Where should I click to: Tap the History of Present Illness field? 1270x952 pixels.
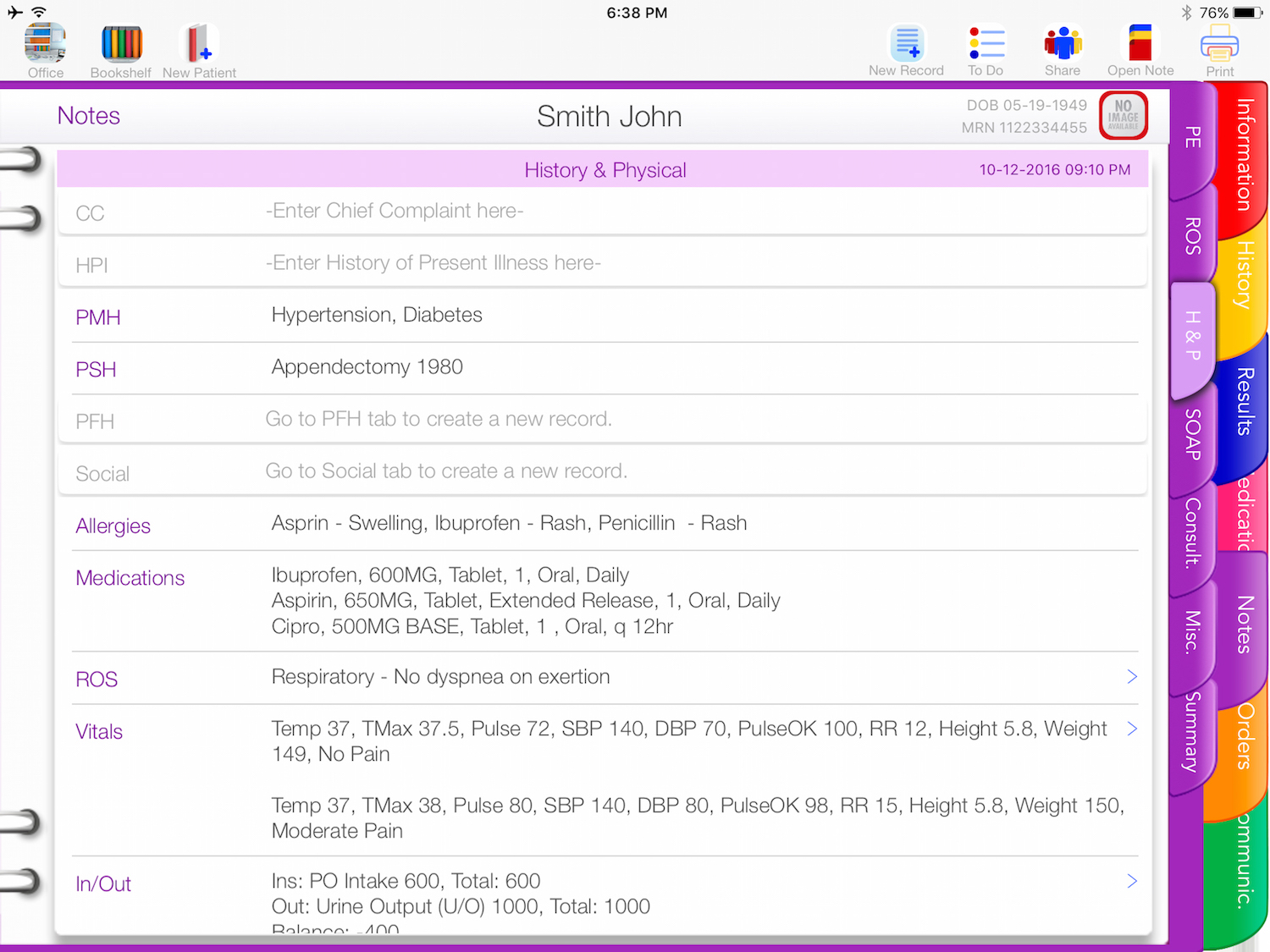603,263
